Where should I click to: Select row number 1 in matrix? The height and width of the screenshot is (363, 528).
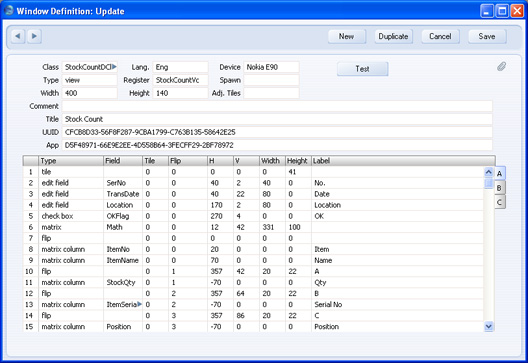[31, 172]
